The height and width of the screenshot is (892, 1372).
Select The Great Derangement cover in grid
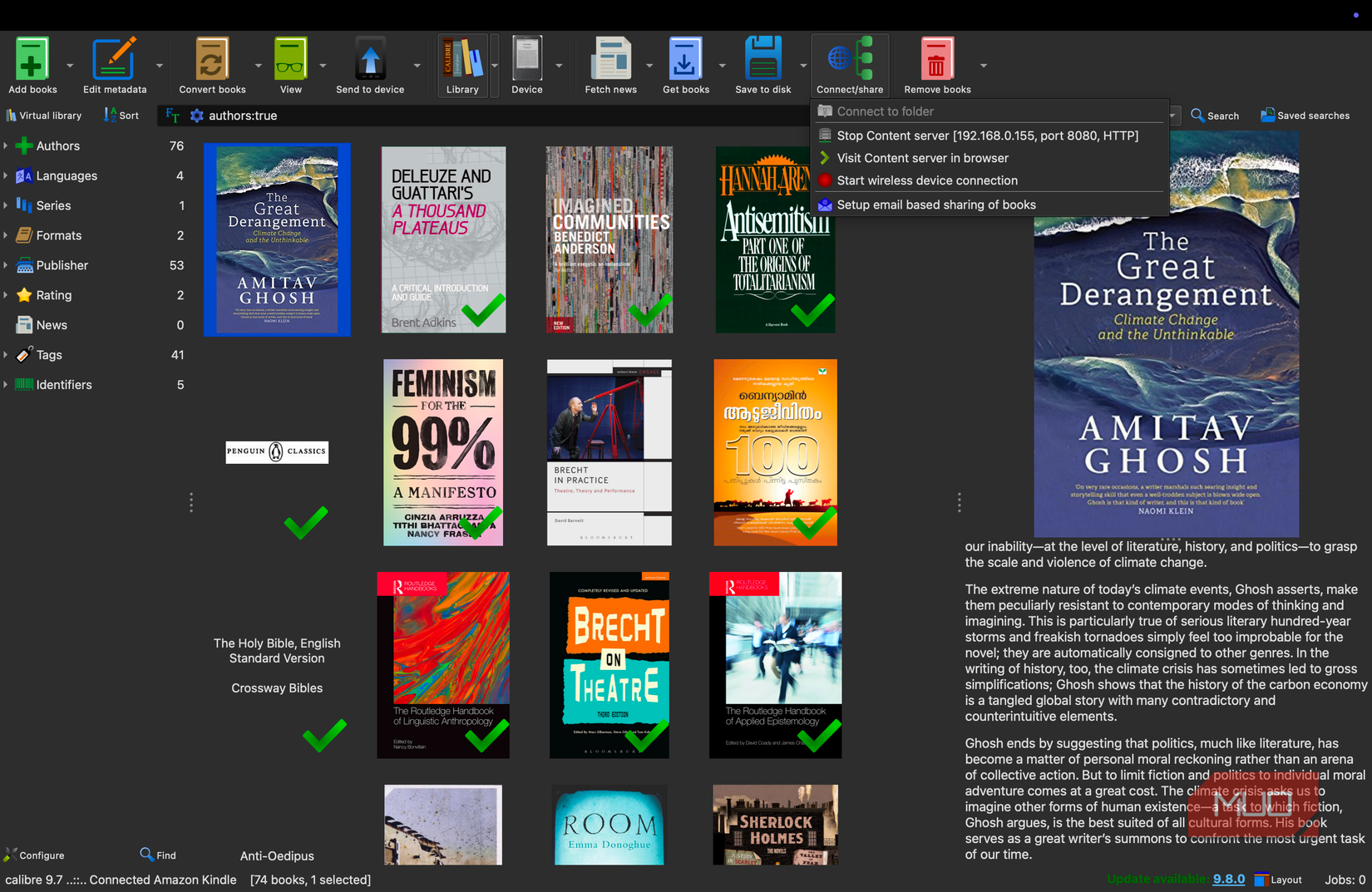pyautogui.click(x=277, y=239)
